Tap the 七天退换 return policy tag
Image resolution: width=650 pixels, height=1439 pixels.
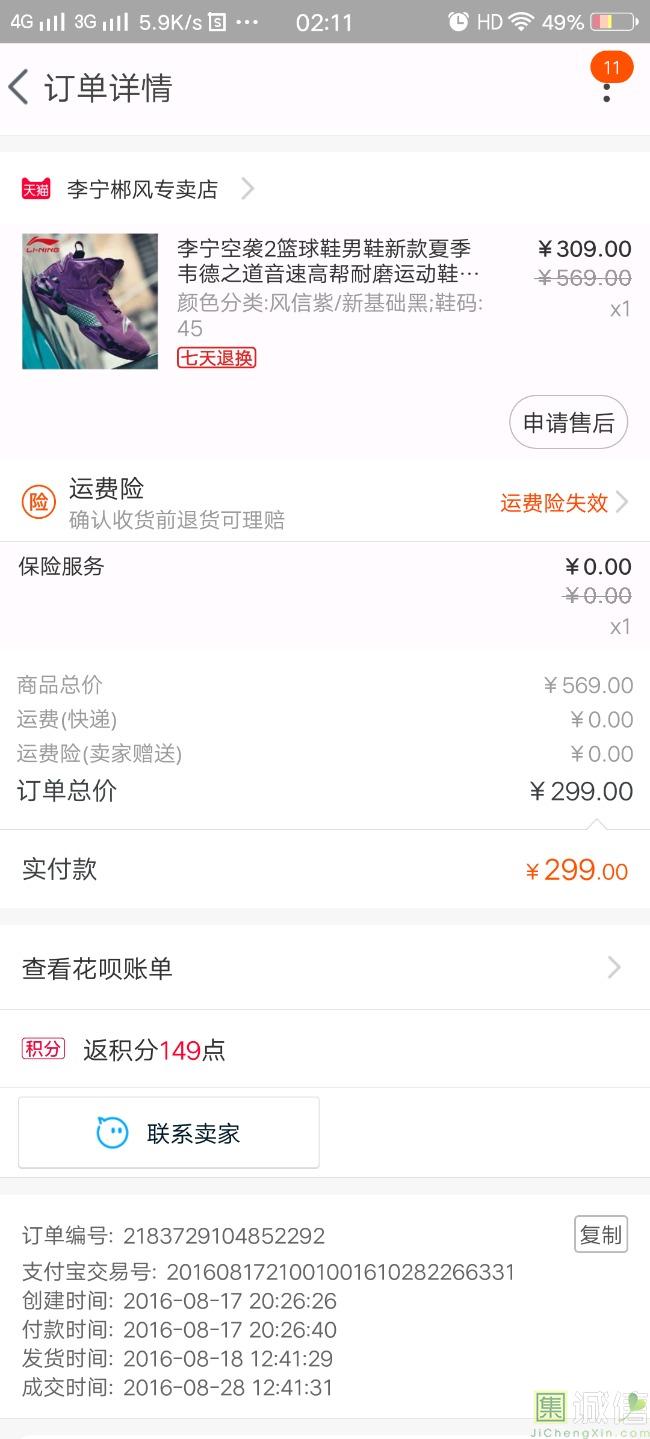click(217, 357)
